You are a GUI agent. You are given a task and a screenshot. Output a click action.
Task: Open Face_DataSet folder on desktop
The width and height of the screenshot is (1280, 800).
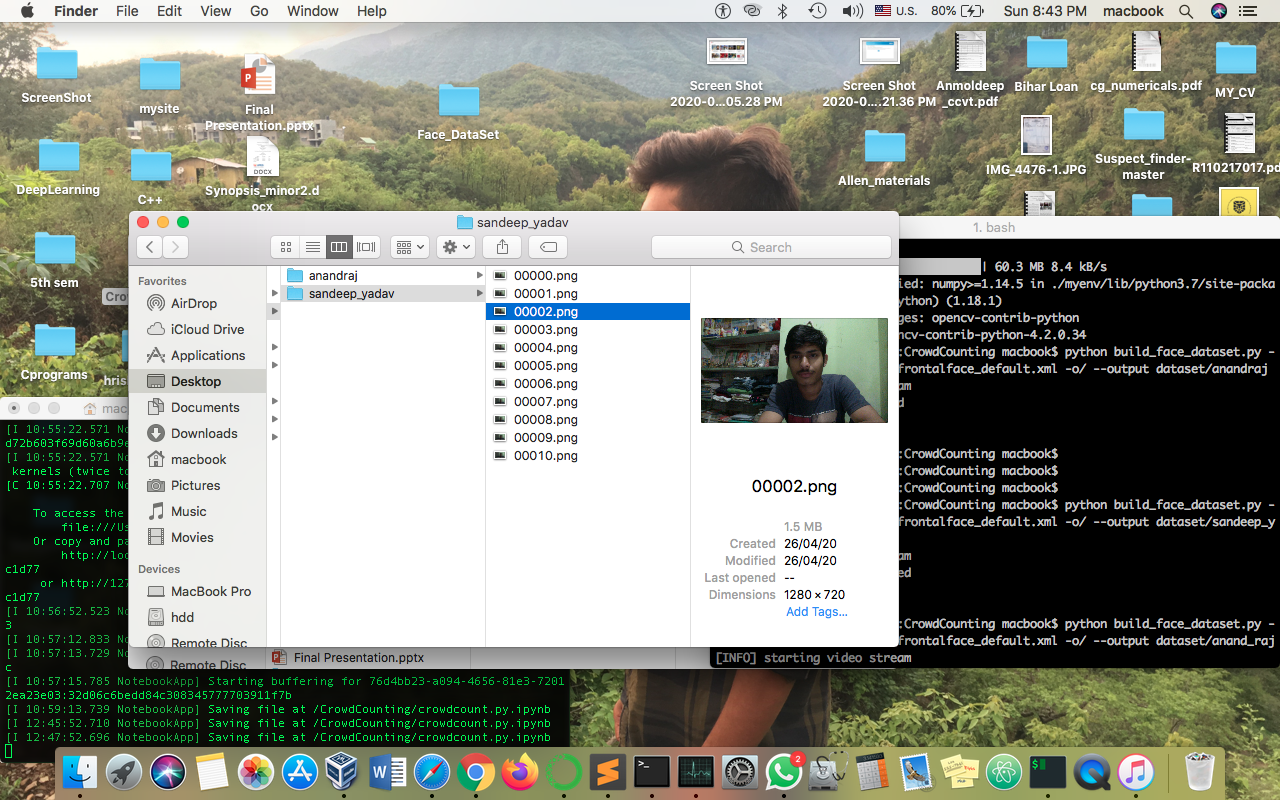click(458, 112)
